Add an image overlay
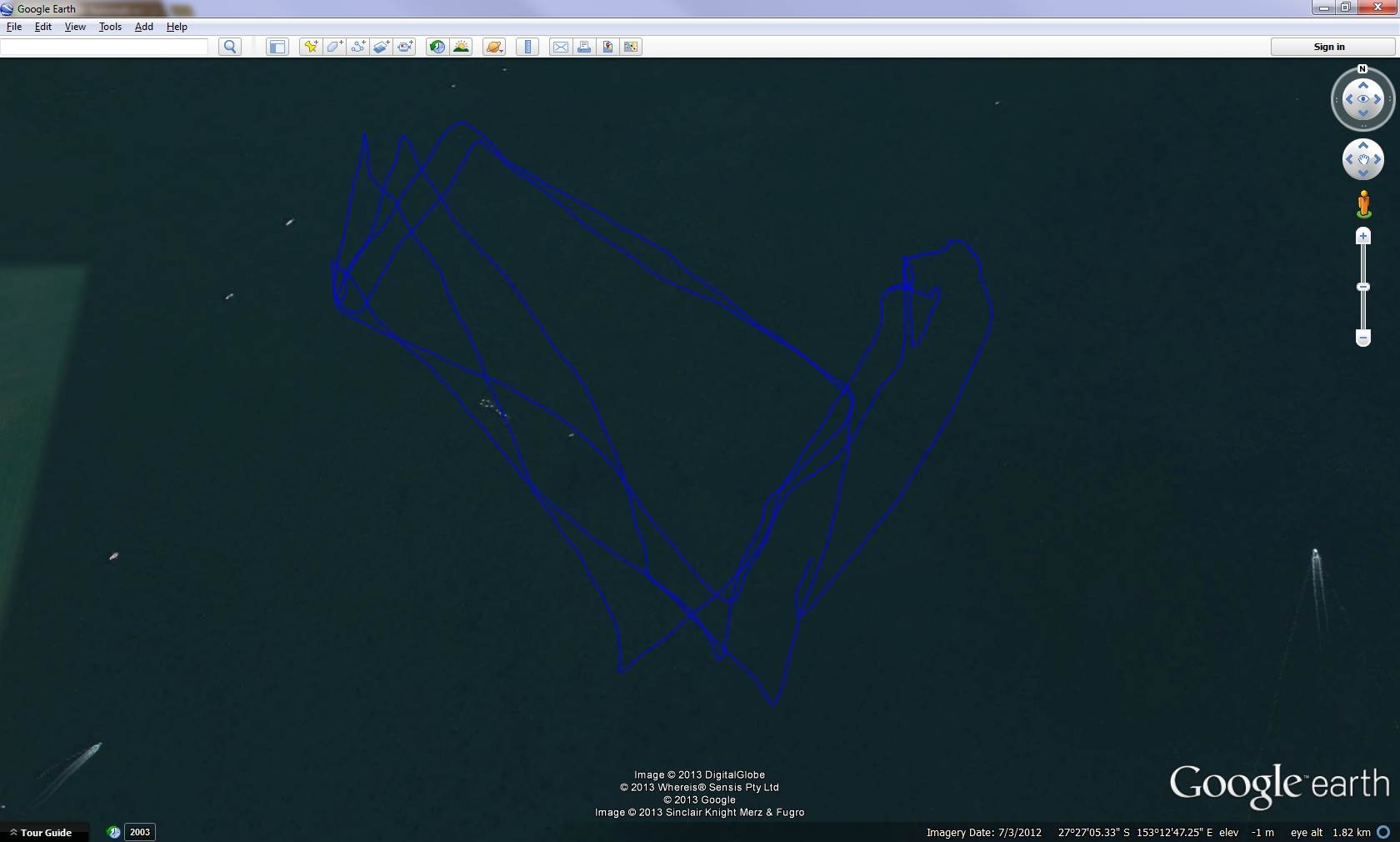Image resolution: width=1400 pixels, height=842 pixels. point(381,47)
